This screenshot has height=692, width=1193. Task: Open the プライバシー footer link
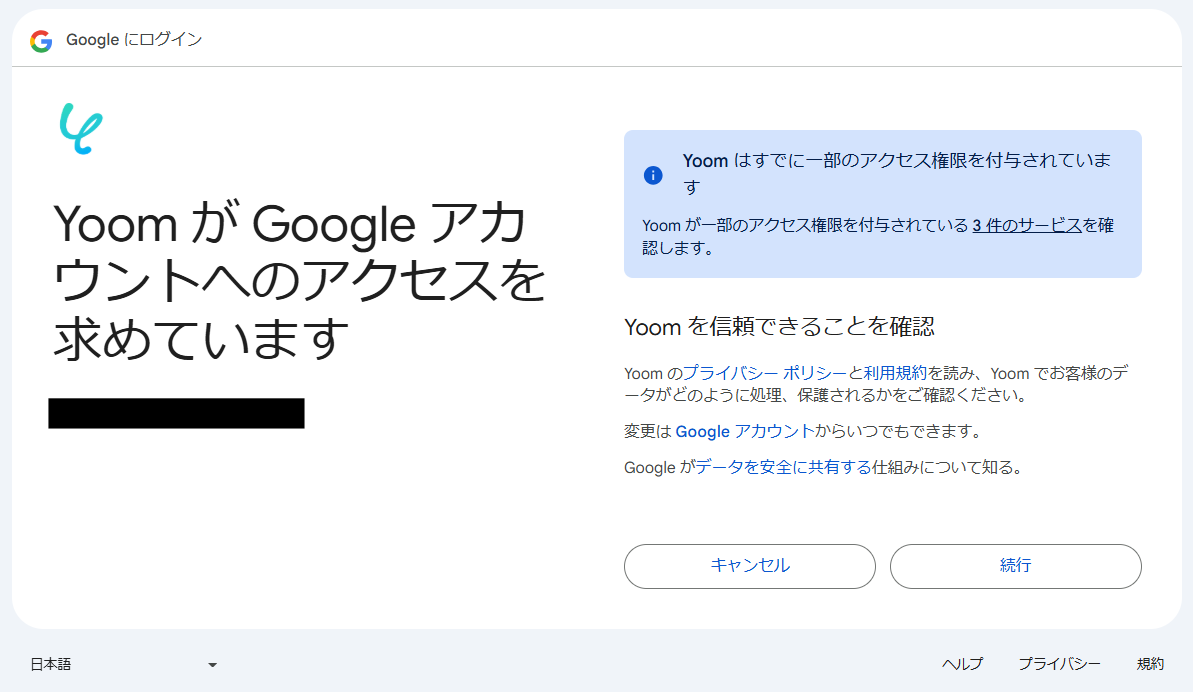[1059, 664]
